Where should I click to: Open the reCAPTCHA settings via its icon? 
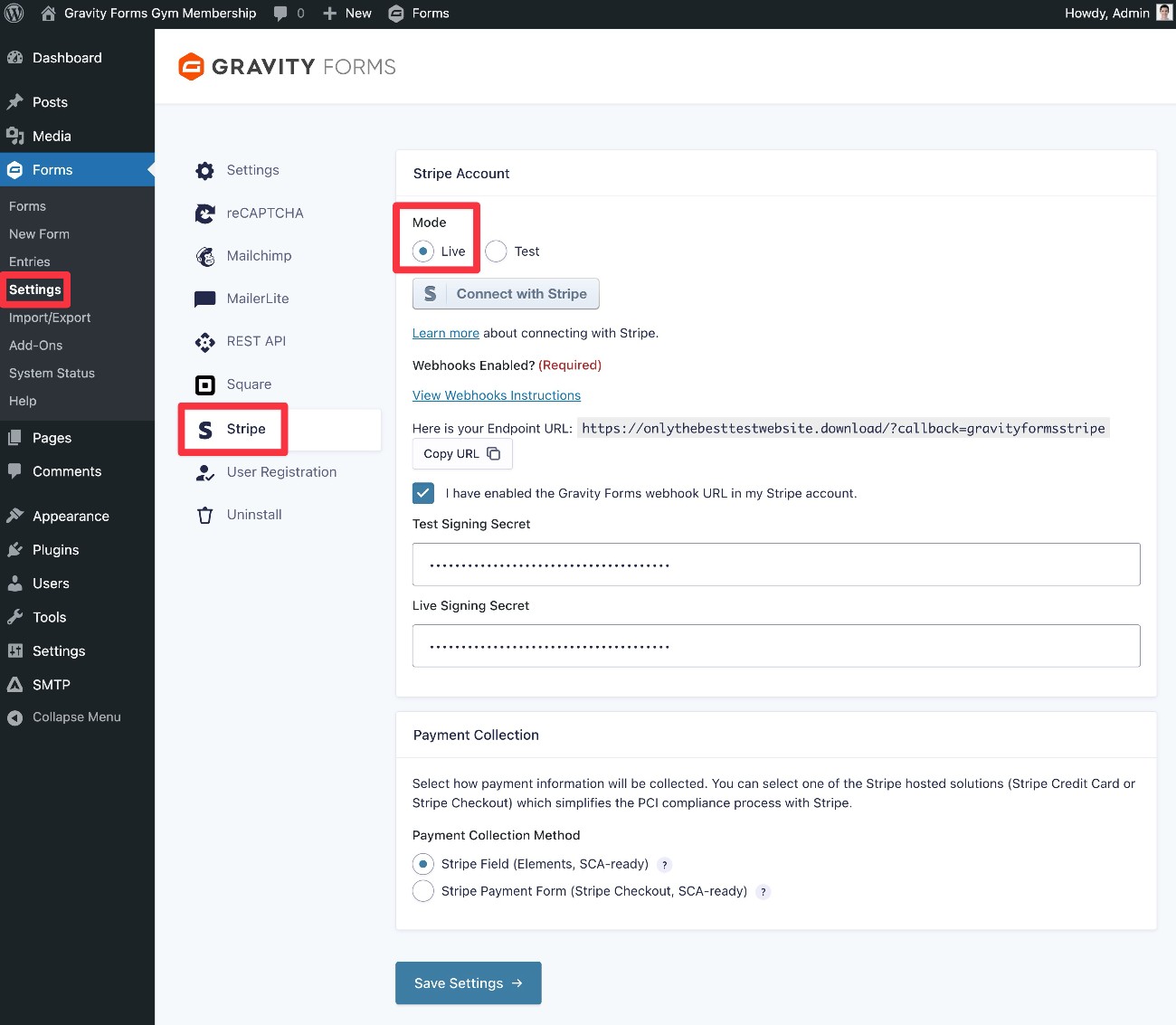[x=204, y=213]
